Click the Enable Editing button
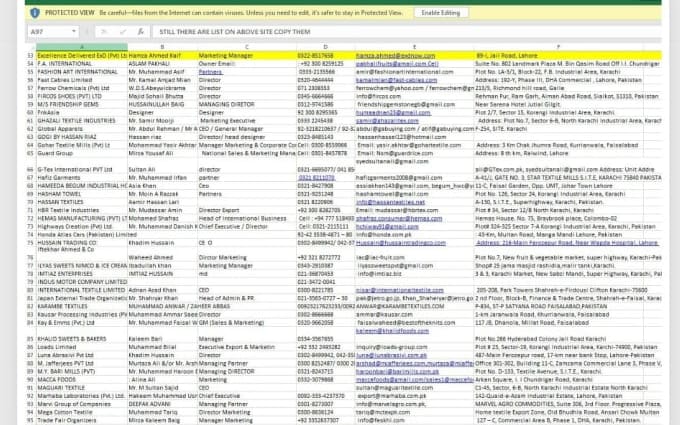 pyautogui.click(x=441, y=13)
